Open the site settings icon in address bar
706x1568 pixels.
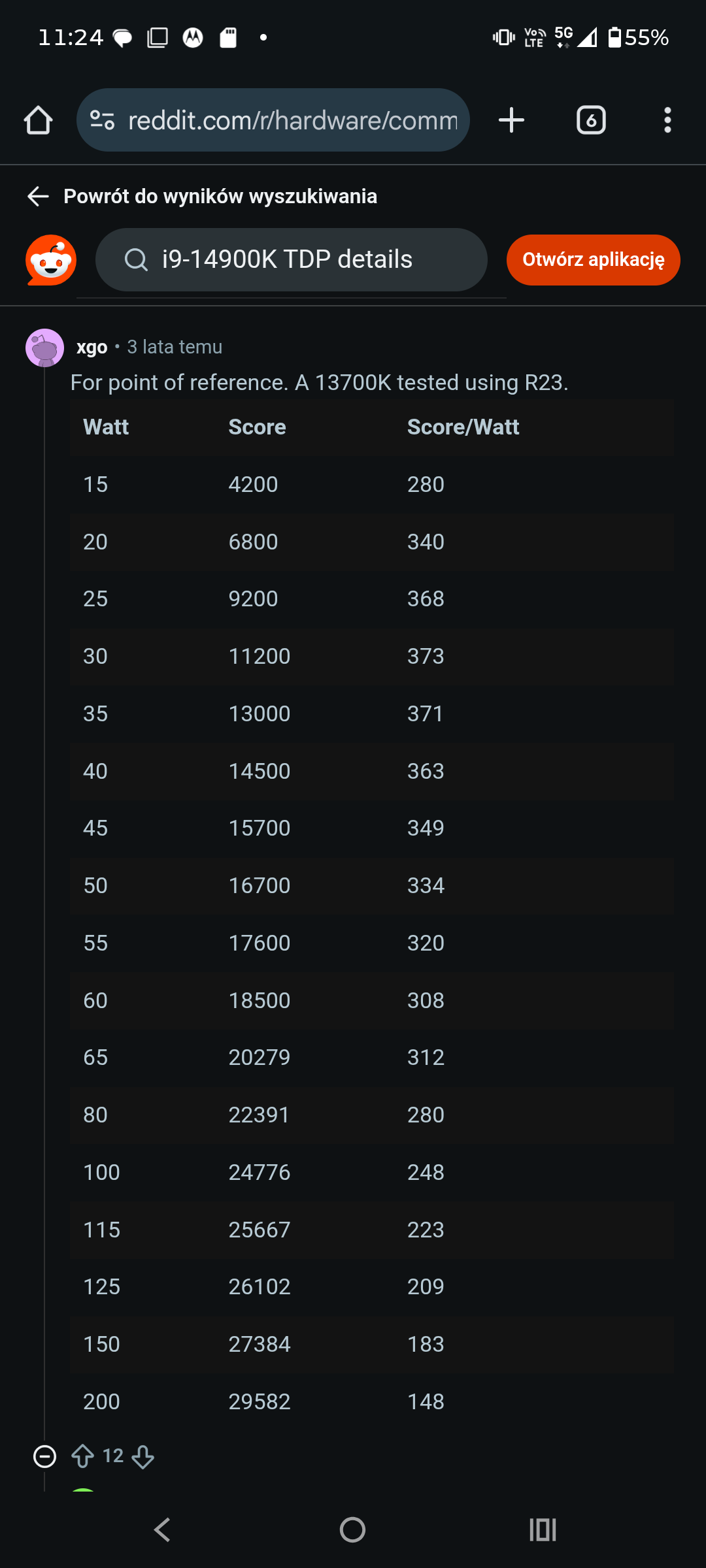103,120
